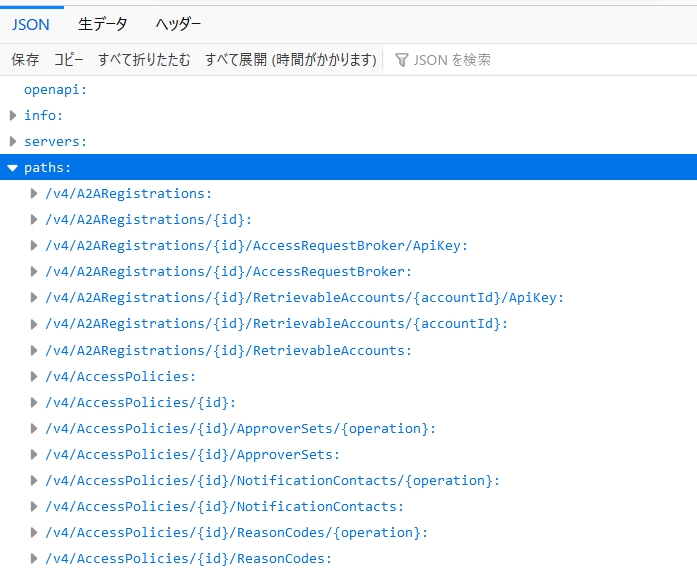Viewport: 697px width, 574px height.
Task: Select the NotificationContacts/{operation} path row
Action: point(348,481)
